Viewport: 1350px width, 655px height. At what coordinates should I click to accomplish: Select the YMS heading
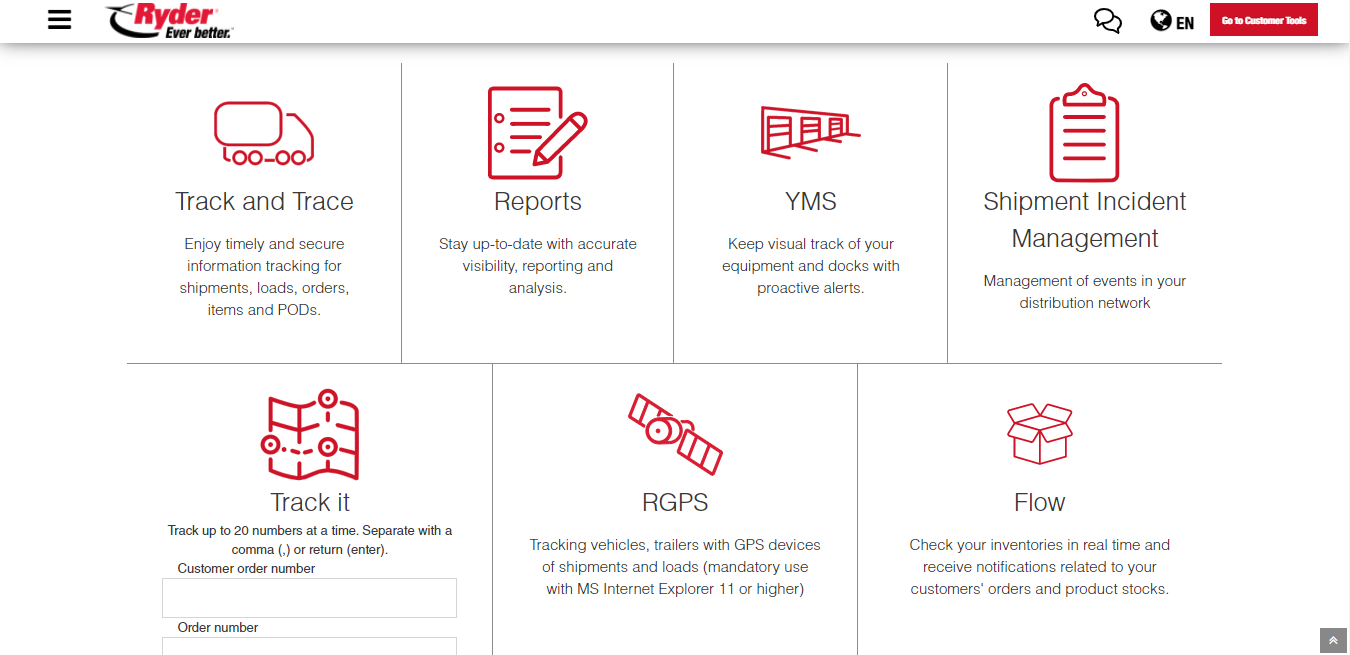pos(810,202)
